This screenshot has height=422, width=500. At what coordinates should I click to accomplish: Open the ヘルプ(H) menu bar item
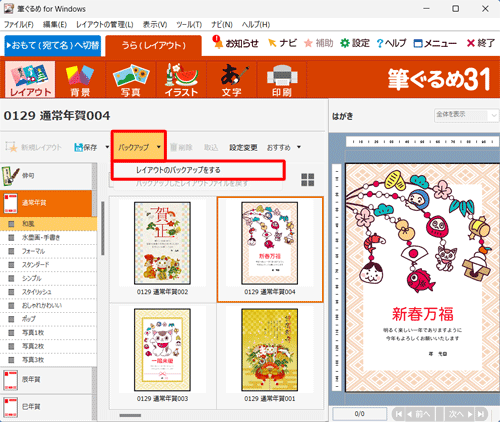(x=256, y=25)
